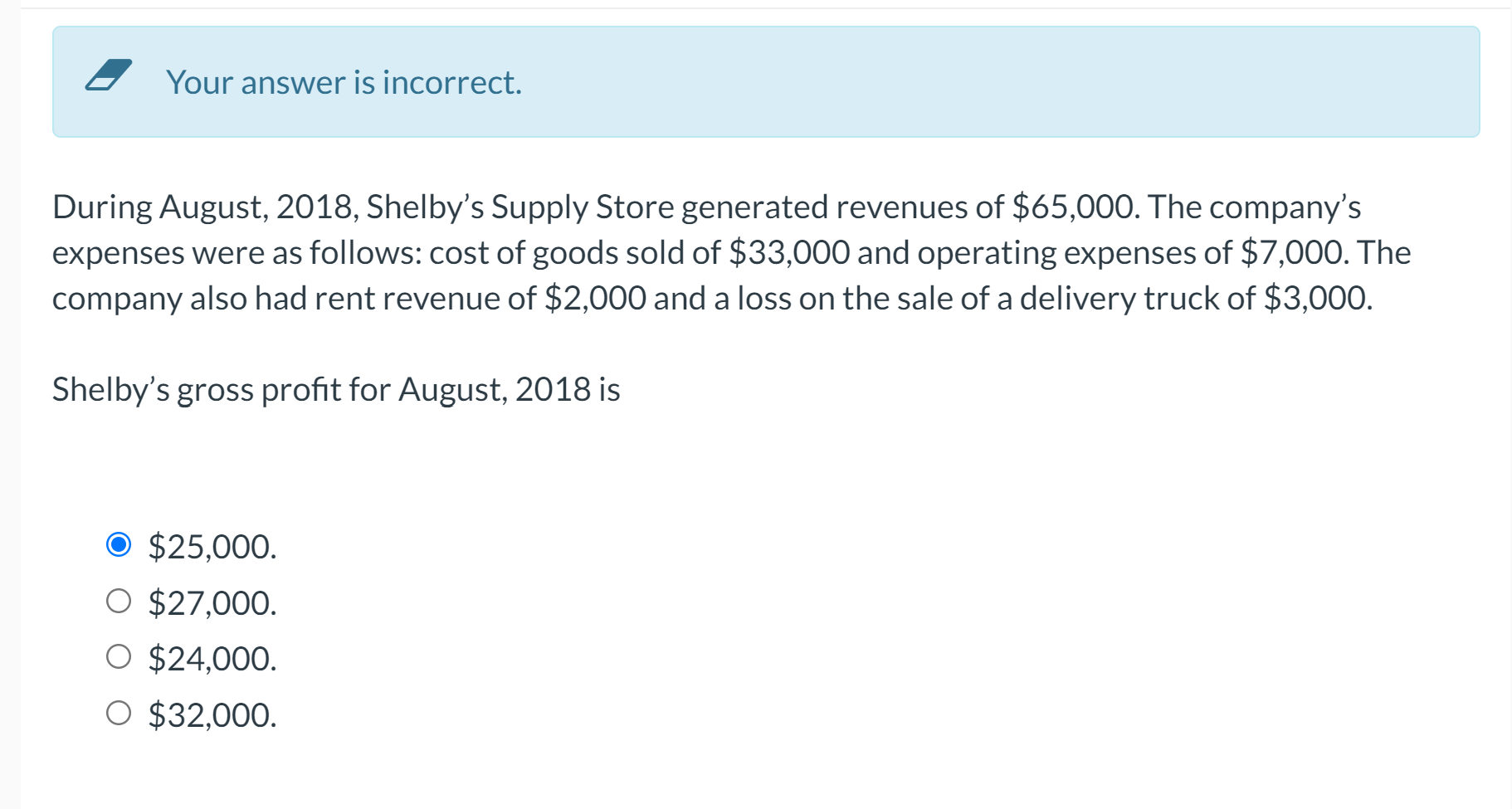
Task: Click the $24,000 answer label
Action: click(212, 658)
